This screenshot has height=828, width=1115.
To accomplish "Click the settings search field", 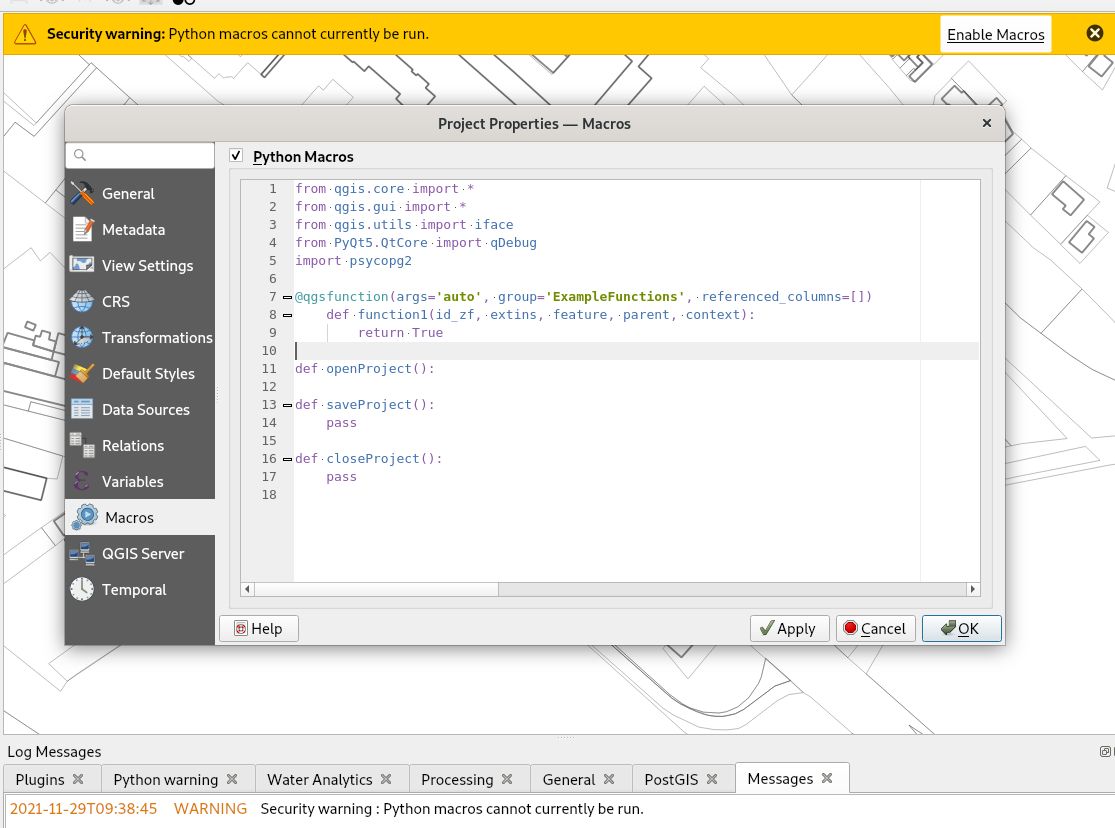I will coord(140,155).
